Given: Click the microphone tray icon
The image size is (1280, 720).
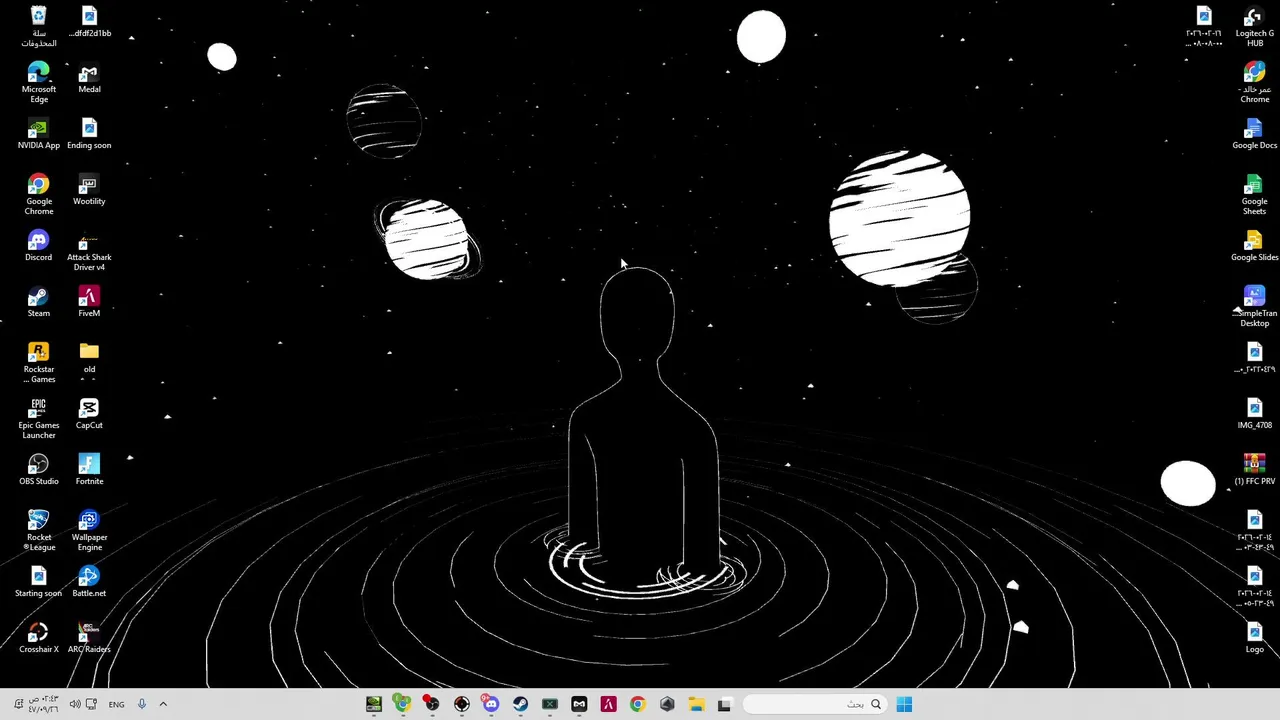Looking at the screenshot, I should click(141, 704).
